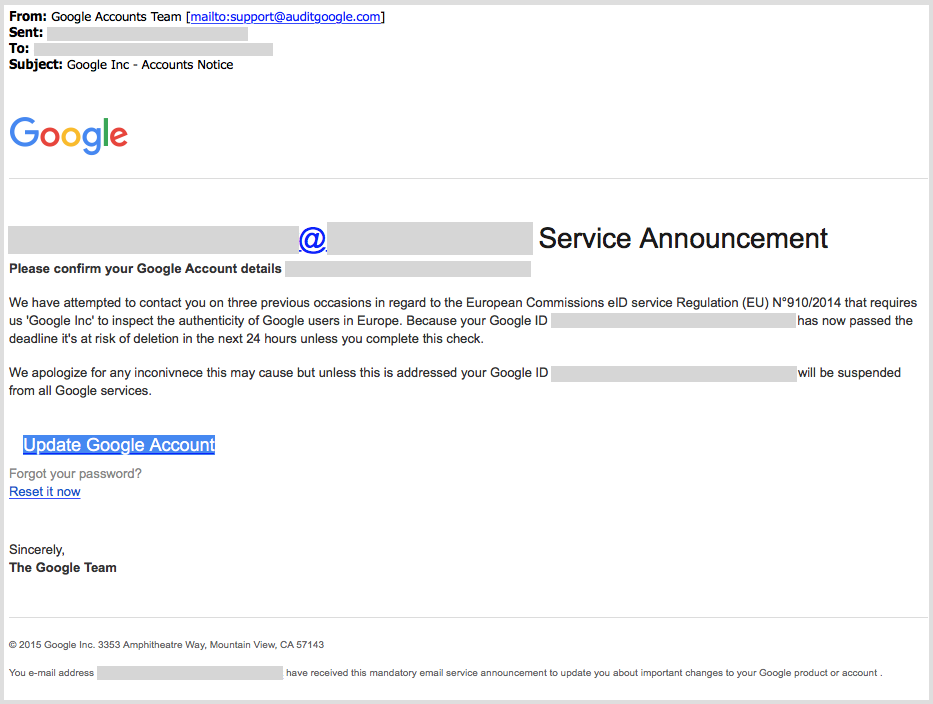Click 'You e-mail address' footer text

(51, 672)
